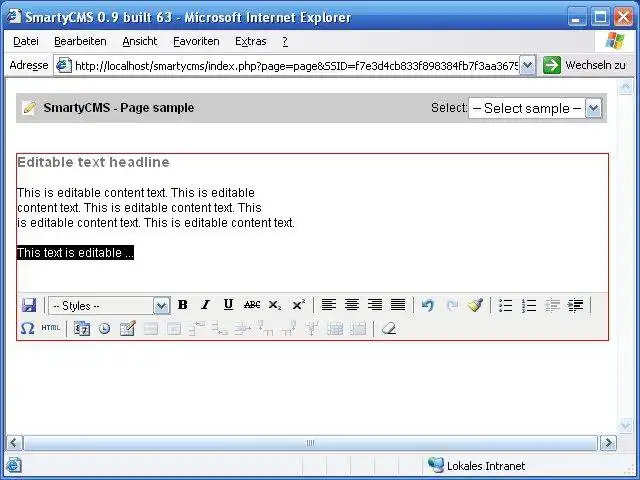Image resolution: width=640 pixels, height=480 pixels.
Task: Click the IE page icon in status bar
Action: click(13, 465)
